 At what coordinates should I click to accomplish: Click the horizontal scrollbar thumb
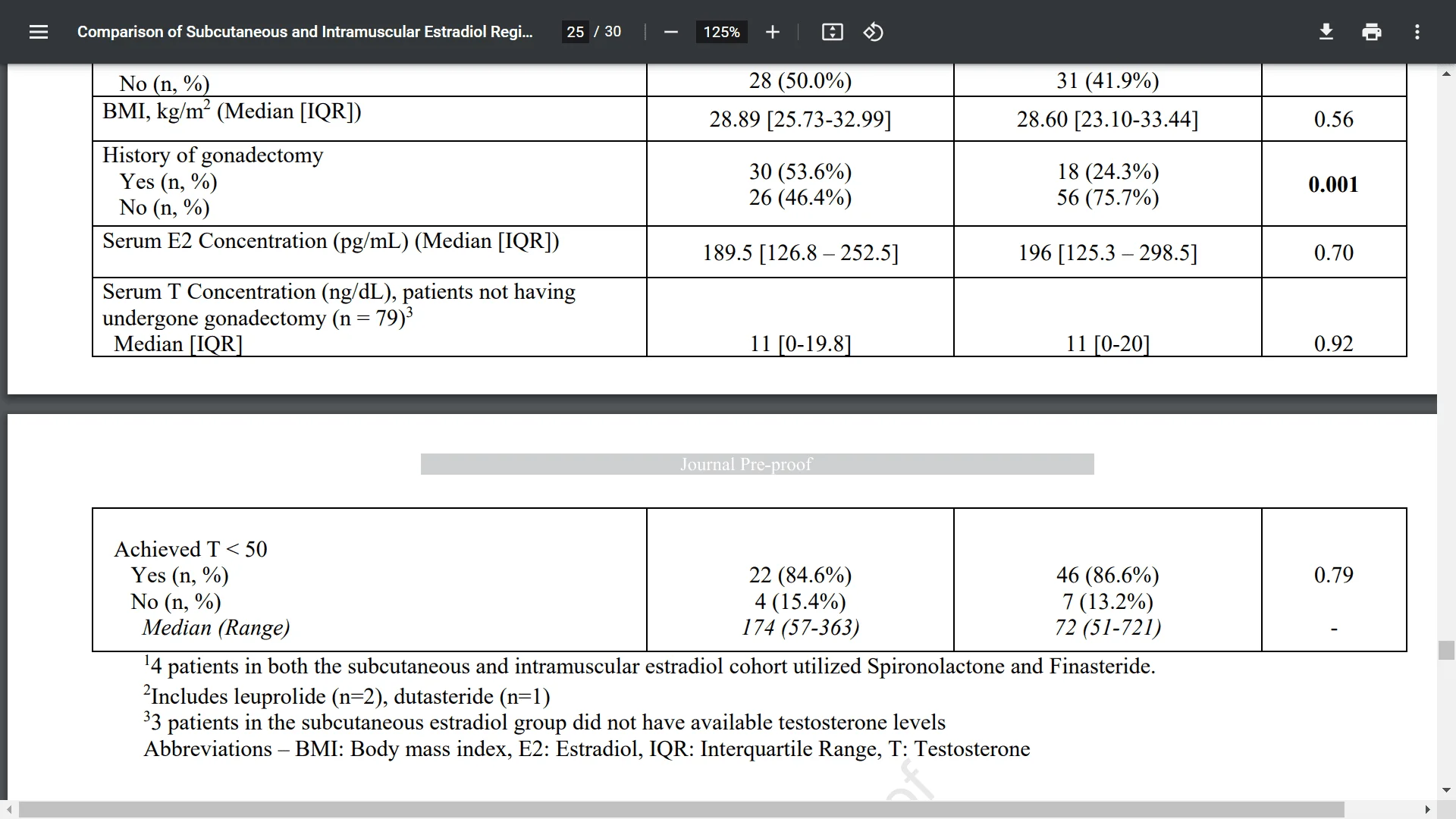coord(682,809)
